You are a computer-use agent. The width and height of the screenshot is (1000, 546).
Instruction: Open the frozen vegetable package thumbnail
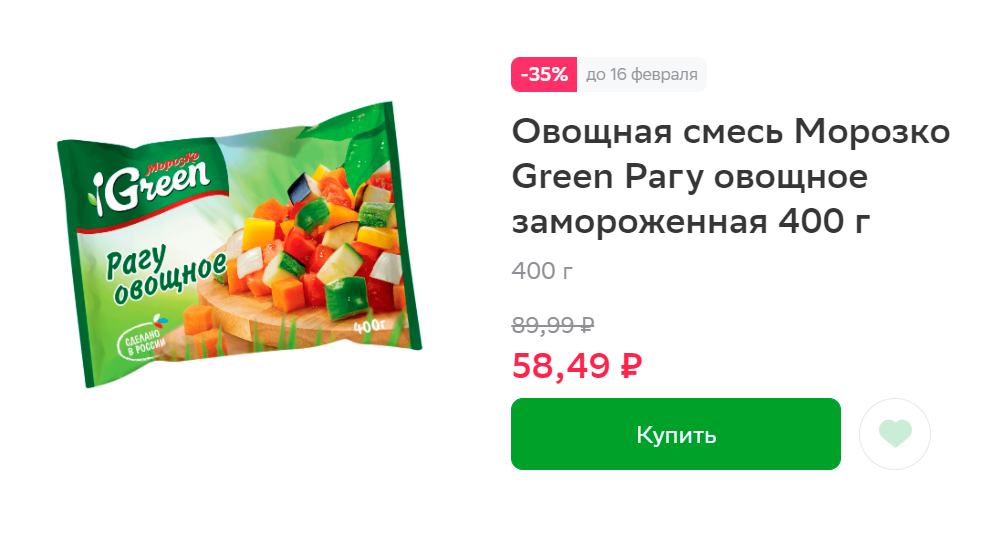[239, 245]
